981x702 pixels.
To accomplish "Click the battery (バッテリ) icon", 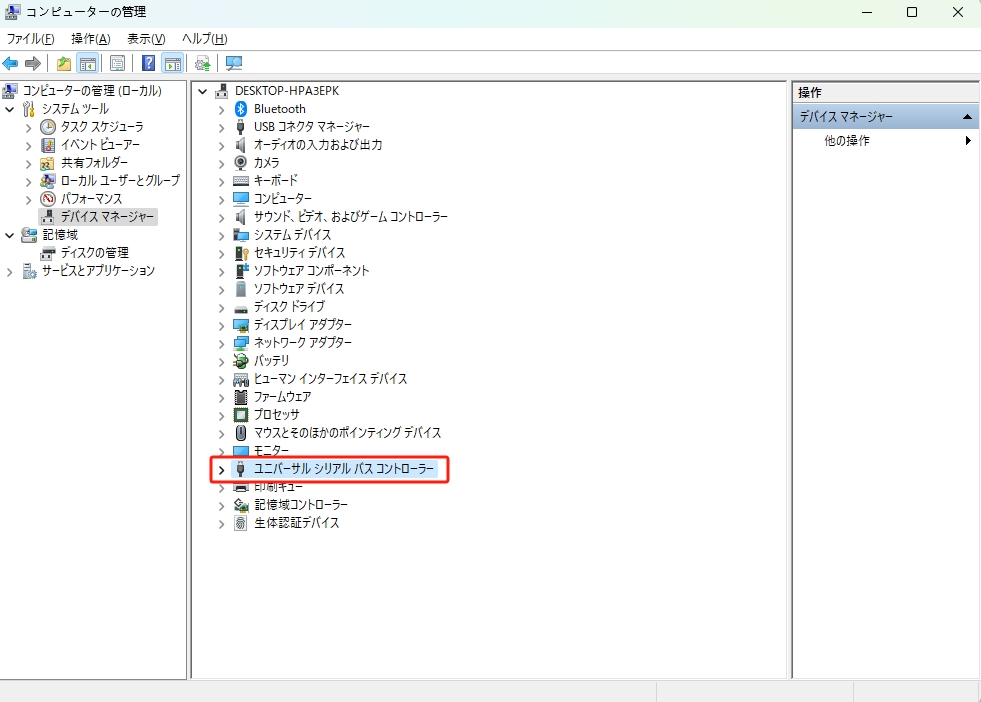I will [x=240, y=361].
